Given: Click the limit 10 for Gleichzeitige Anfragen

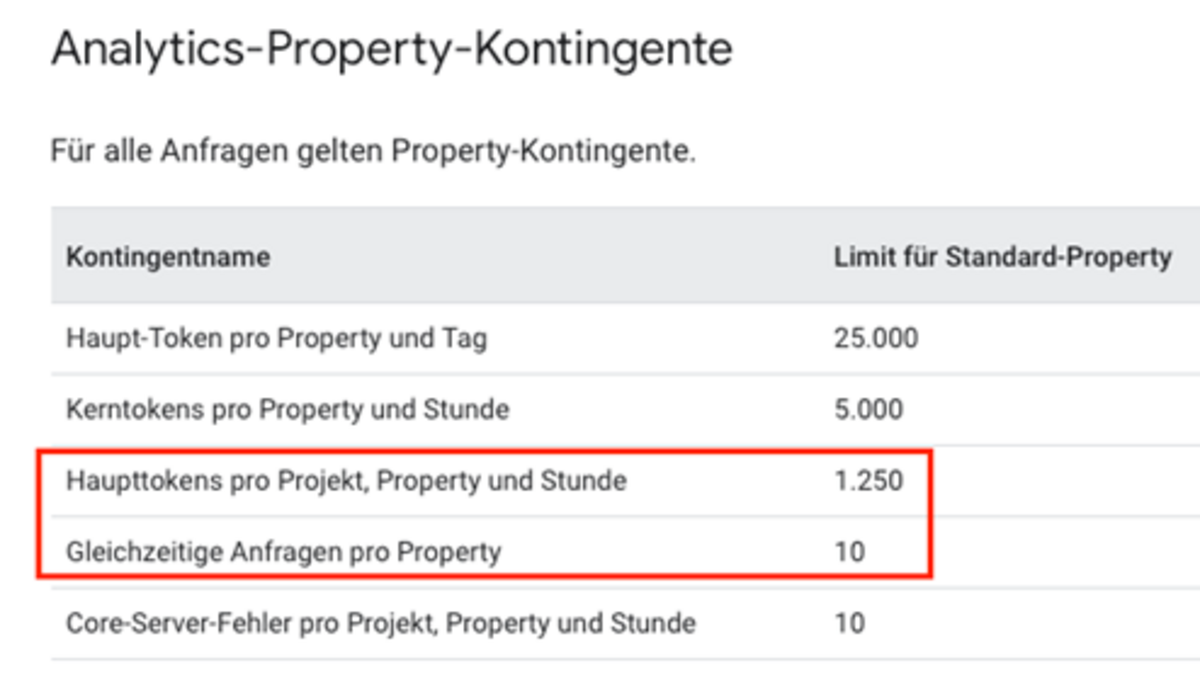Looking at the screenshot, I should pos(849,552).
